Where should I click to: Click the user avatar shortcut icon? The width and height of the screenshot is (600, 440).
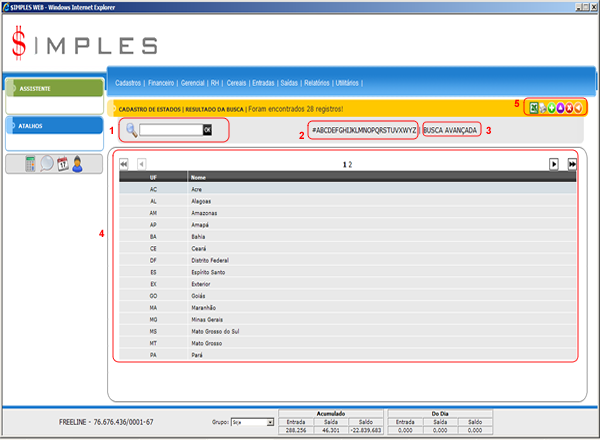[76, 164]
